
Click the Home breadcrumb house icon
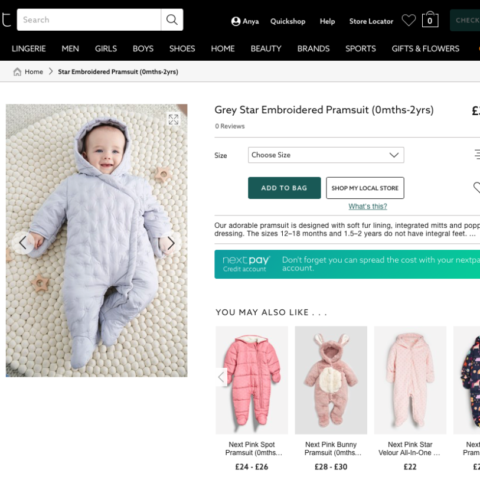point(17,72)
